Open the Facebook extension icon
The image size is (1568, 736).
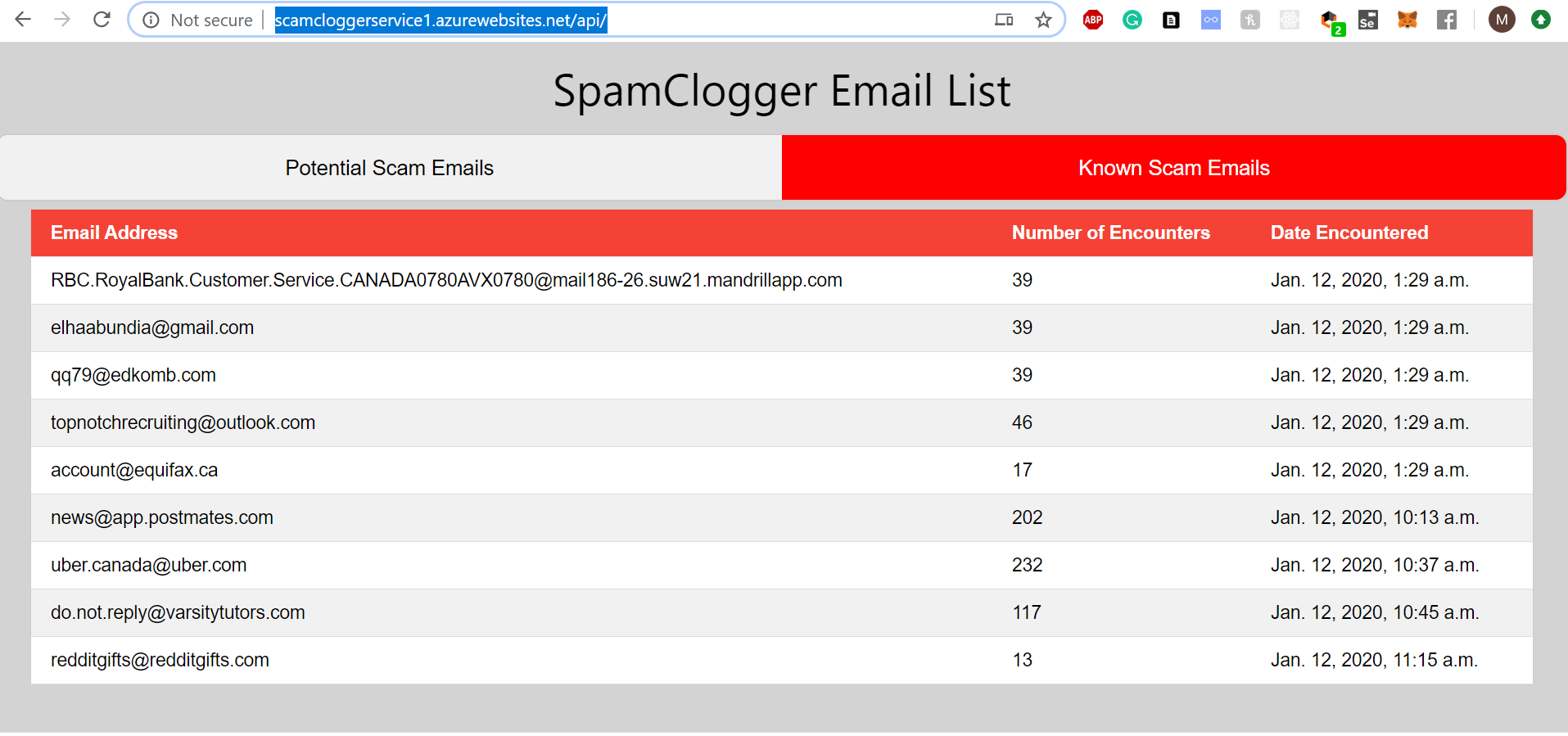(x=1447, y=20)
